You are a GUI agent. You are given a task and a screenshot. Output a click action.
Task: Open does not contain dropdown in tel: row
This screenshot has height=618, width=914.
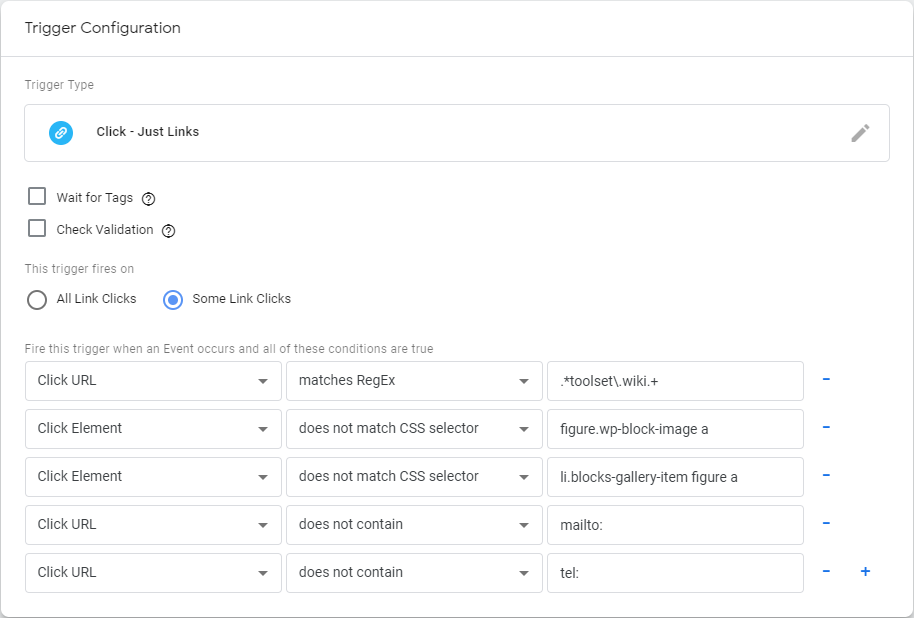tap(414, 573)
